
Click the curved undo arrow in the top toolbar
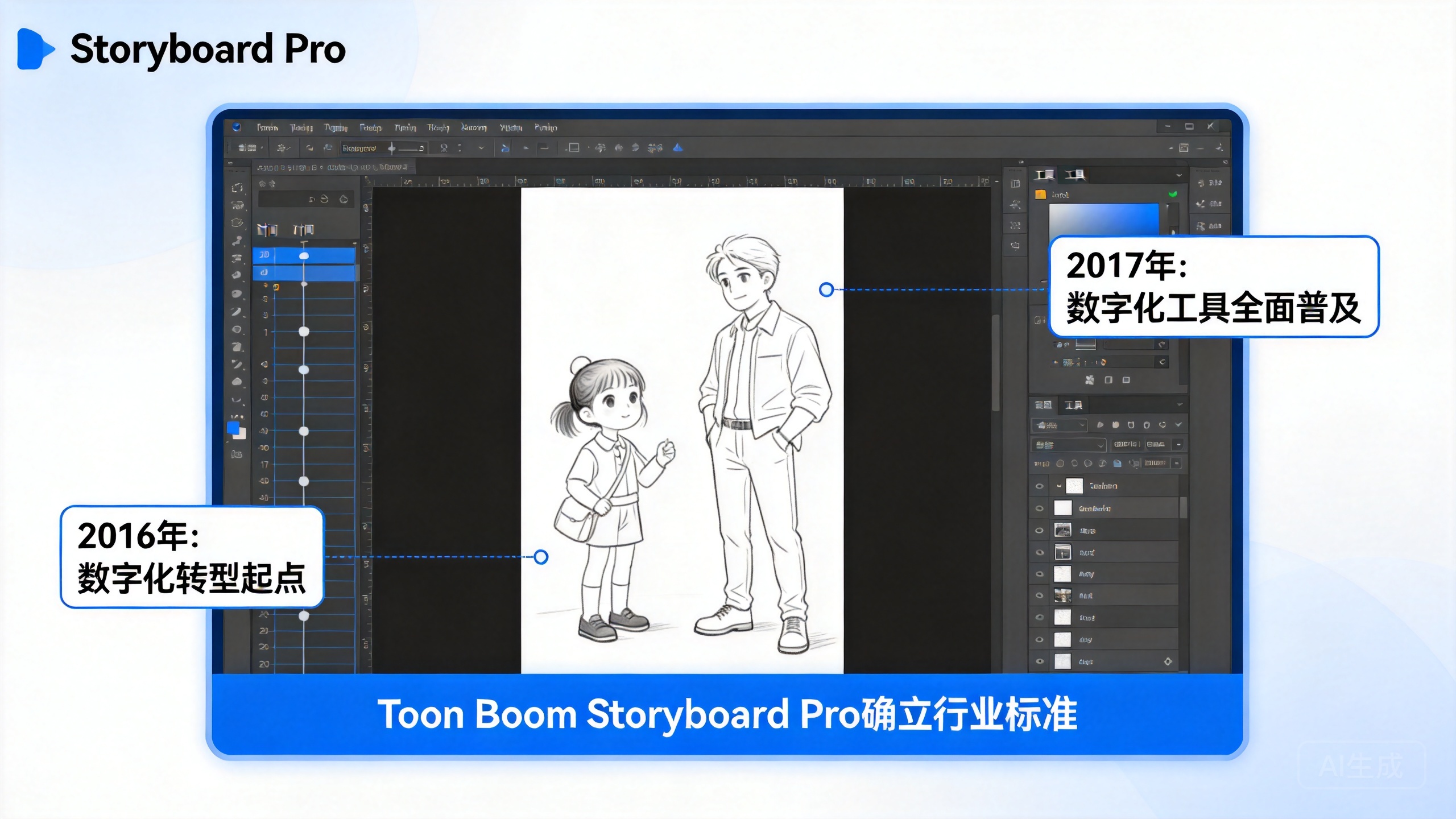(x=309, y=148)
